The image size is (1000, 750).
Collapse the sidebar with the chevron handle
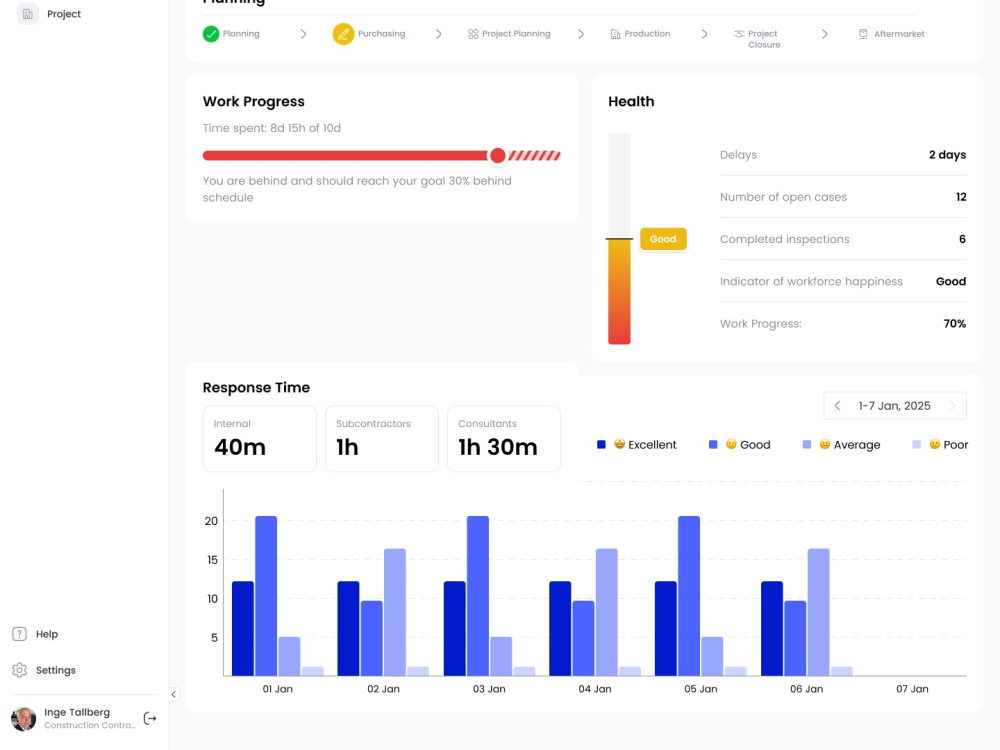click(x=173, y=695)
